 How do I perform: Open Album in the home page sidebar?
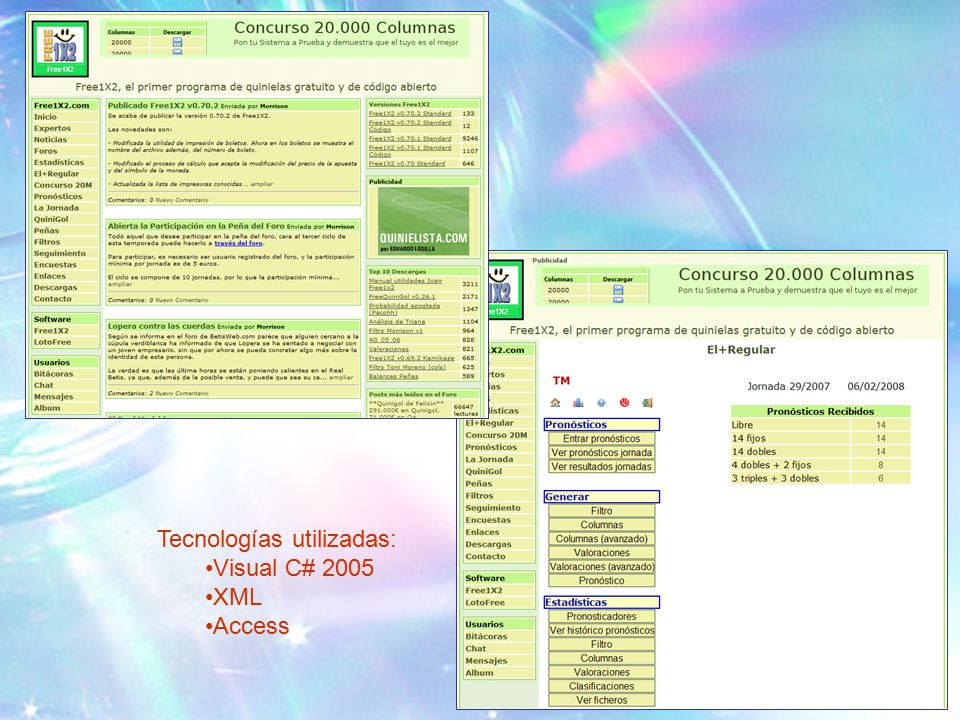[47, 408]
